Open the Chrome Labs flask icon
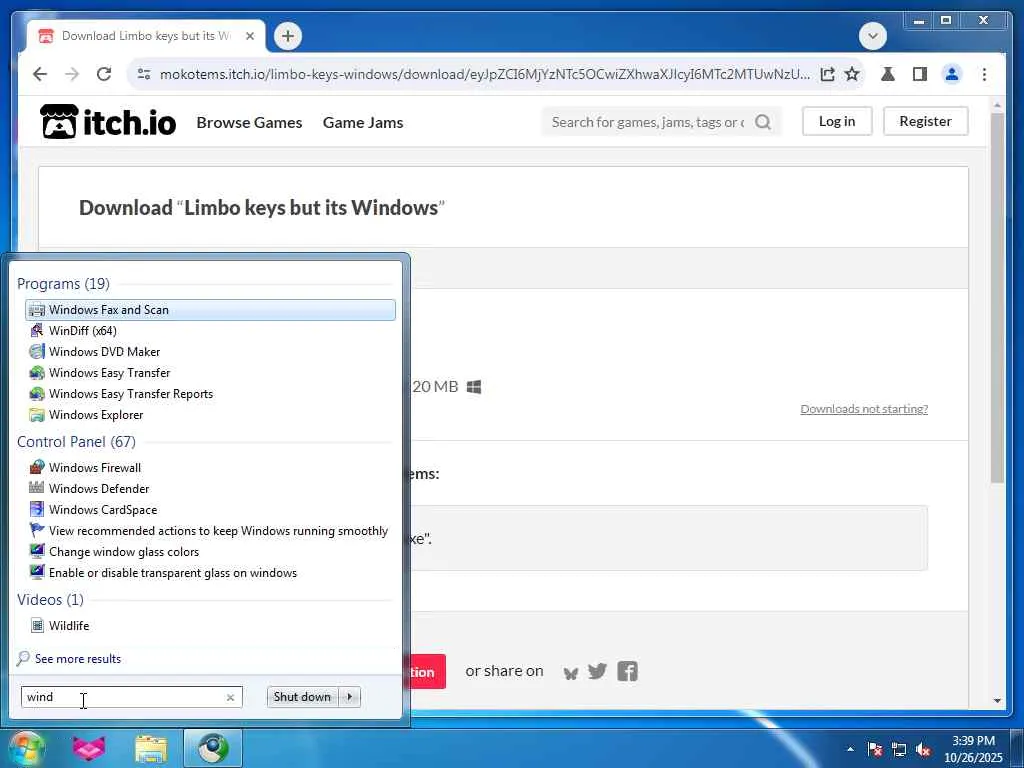 [888, 74]
